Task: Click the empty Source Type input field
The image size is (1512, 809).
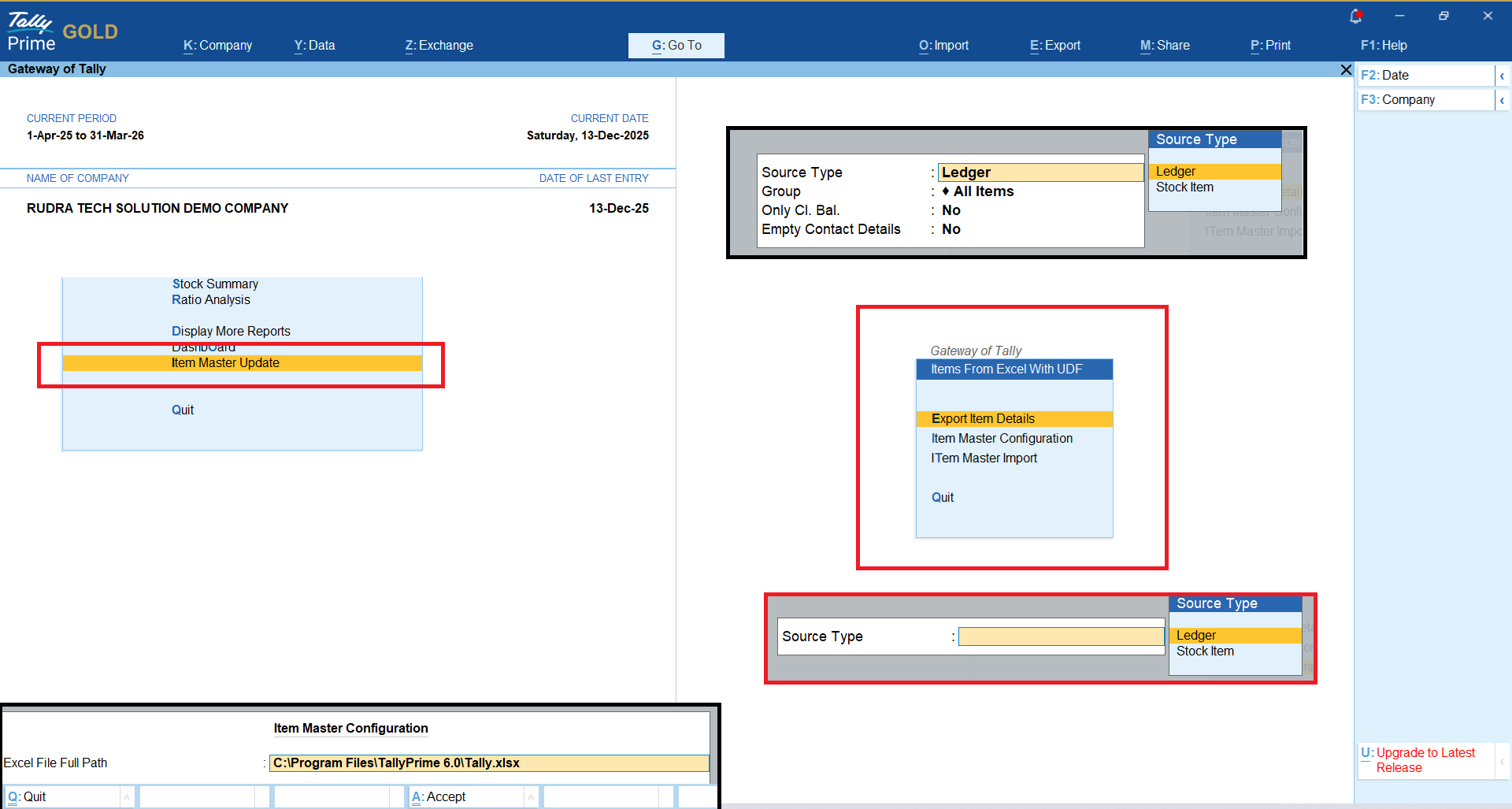Action: coord(1060,636)
